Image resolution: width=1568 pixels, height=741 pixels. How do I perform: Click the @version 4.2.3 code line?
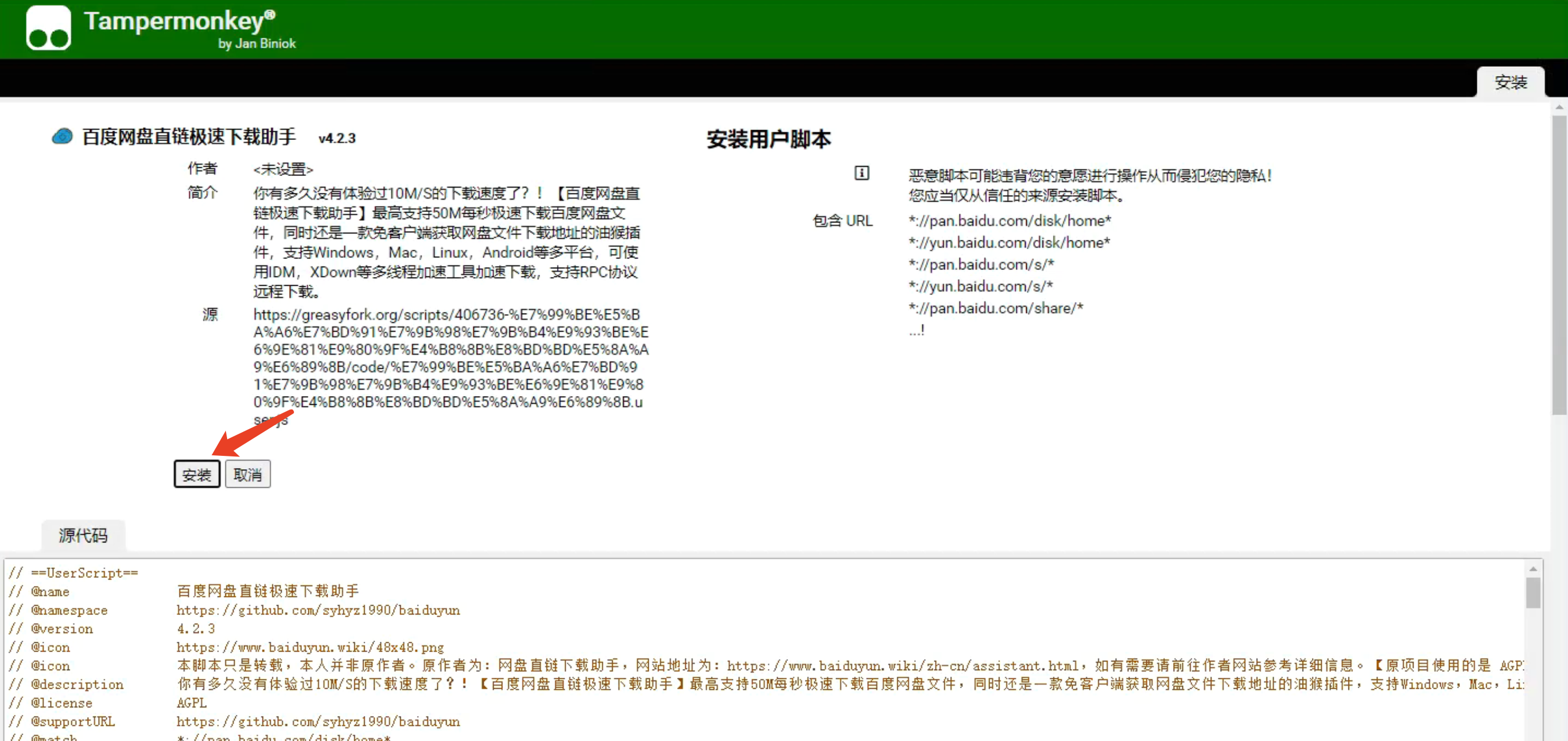(112, 628)
